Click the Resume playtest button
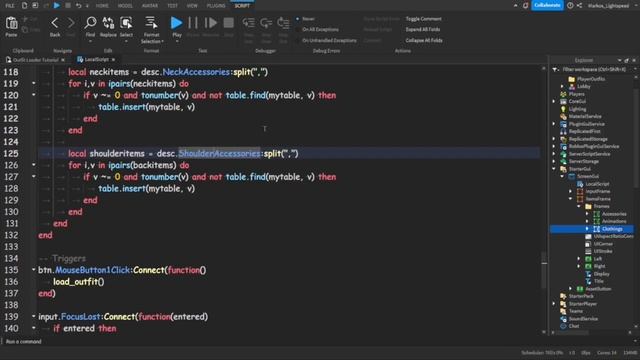This screenshot has width=640, height=360. (x=211, y=23)
